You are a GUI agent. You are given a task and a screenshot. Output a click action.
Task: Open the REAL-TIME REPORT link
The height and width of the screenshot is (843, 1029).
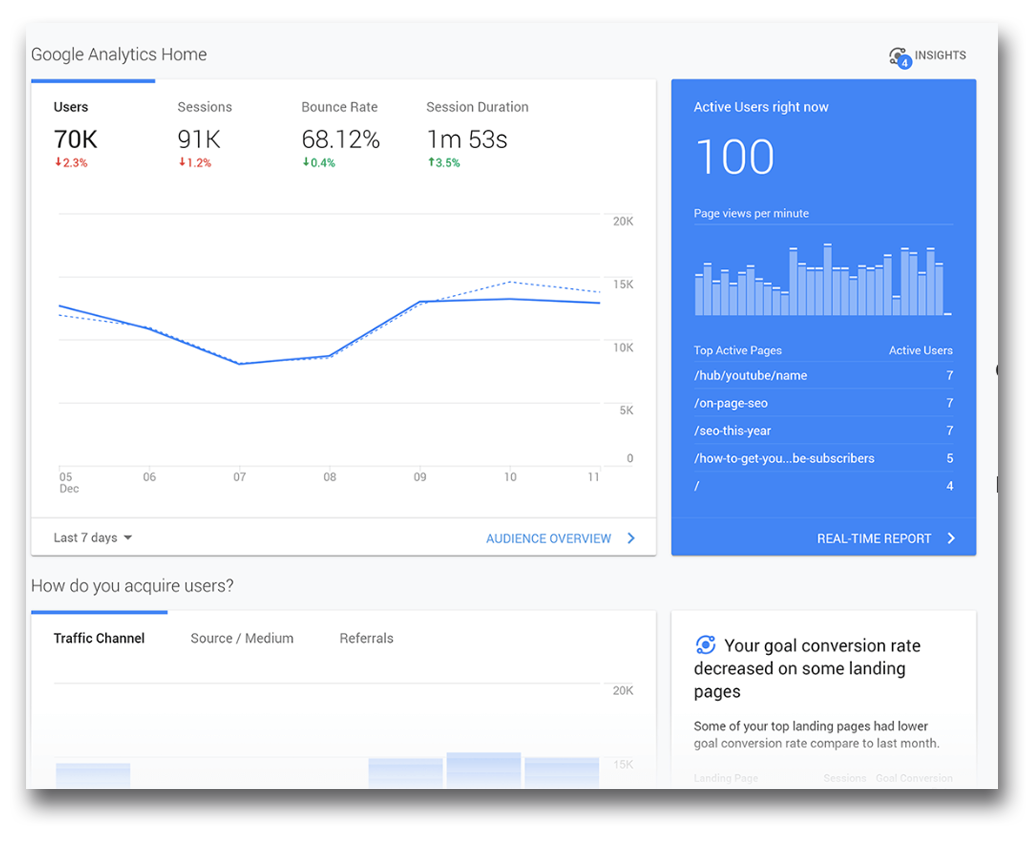coord(874,539)
